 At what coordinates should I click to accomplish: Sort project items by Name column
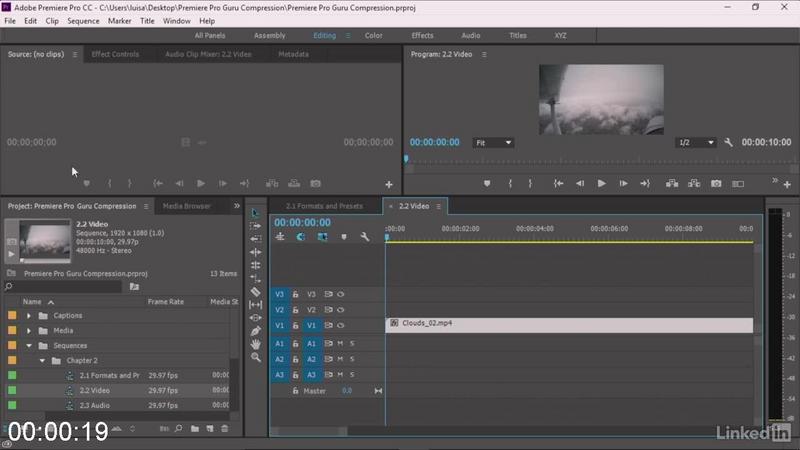[x=32, y=302]
